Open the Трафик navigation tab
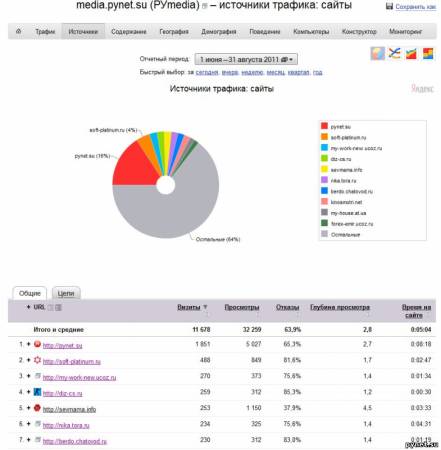The image size is (441, 450). pyautogui.click(x=45, y=32)
